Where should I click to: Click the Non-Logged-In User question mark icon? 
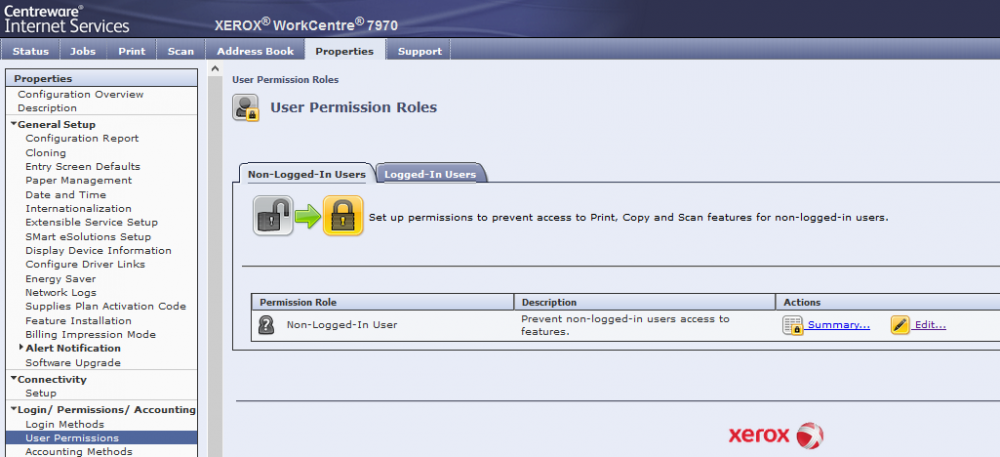click(x=266, y=325)
